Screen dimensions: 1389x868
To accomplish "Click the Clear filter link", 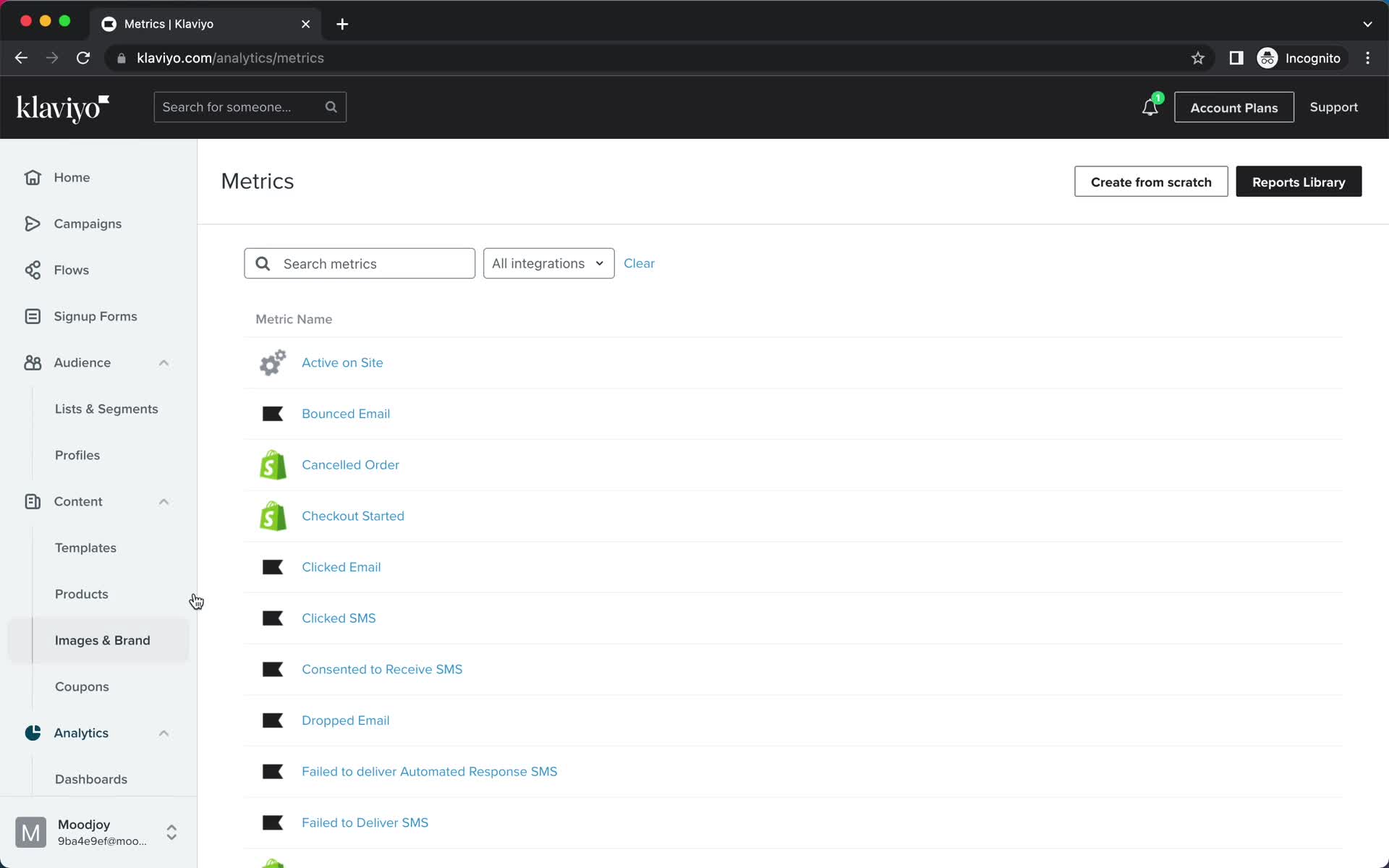I will [x=640, y=263].
